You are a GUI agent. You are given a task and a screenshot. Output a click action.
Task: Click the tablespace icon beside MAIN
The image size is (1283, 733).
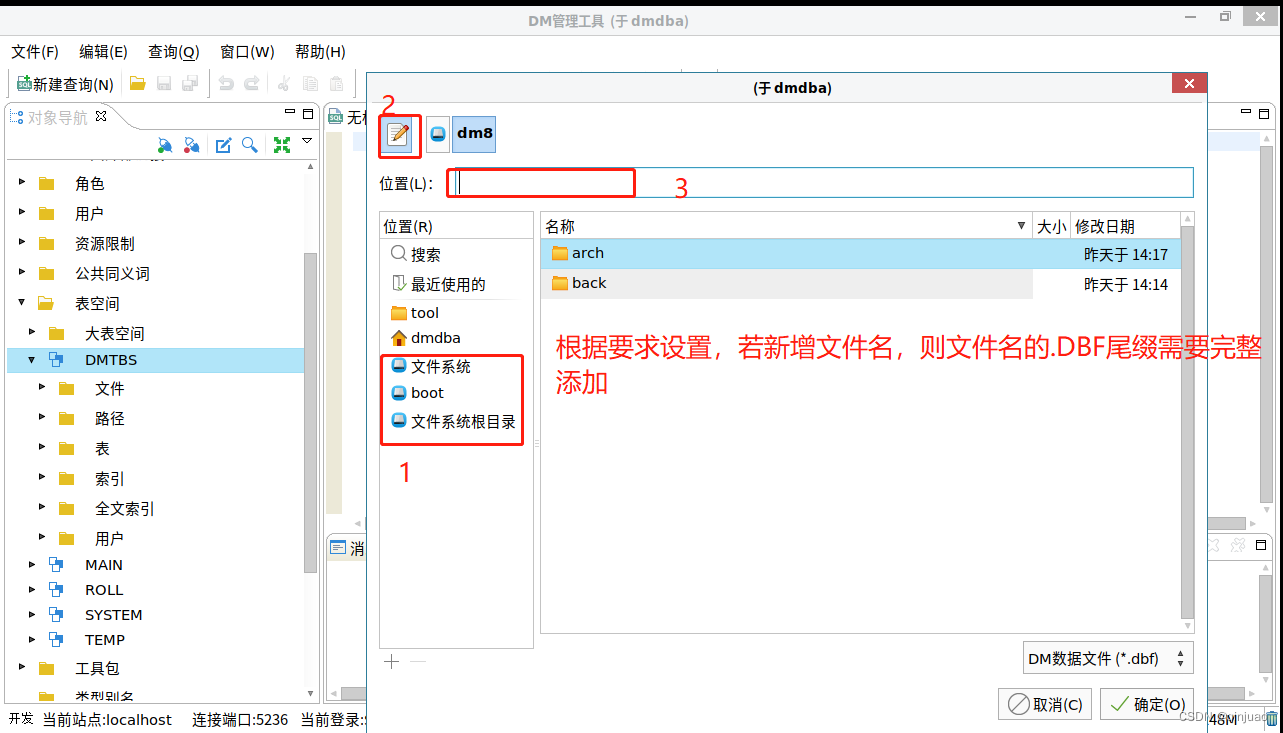point(56,565)
